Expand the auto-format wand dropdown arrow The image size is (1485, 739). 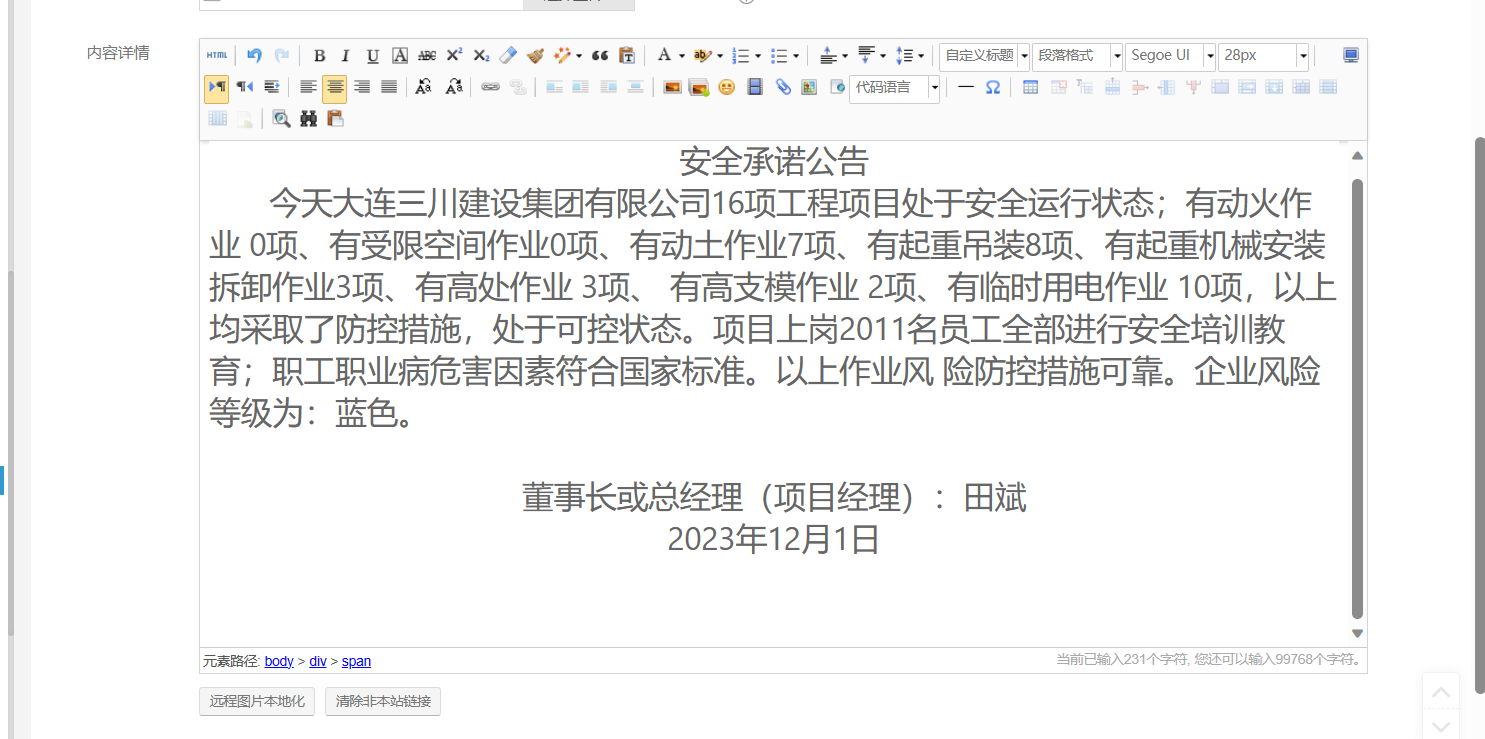[x=578, y=56]
